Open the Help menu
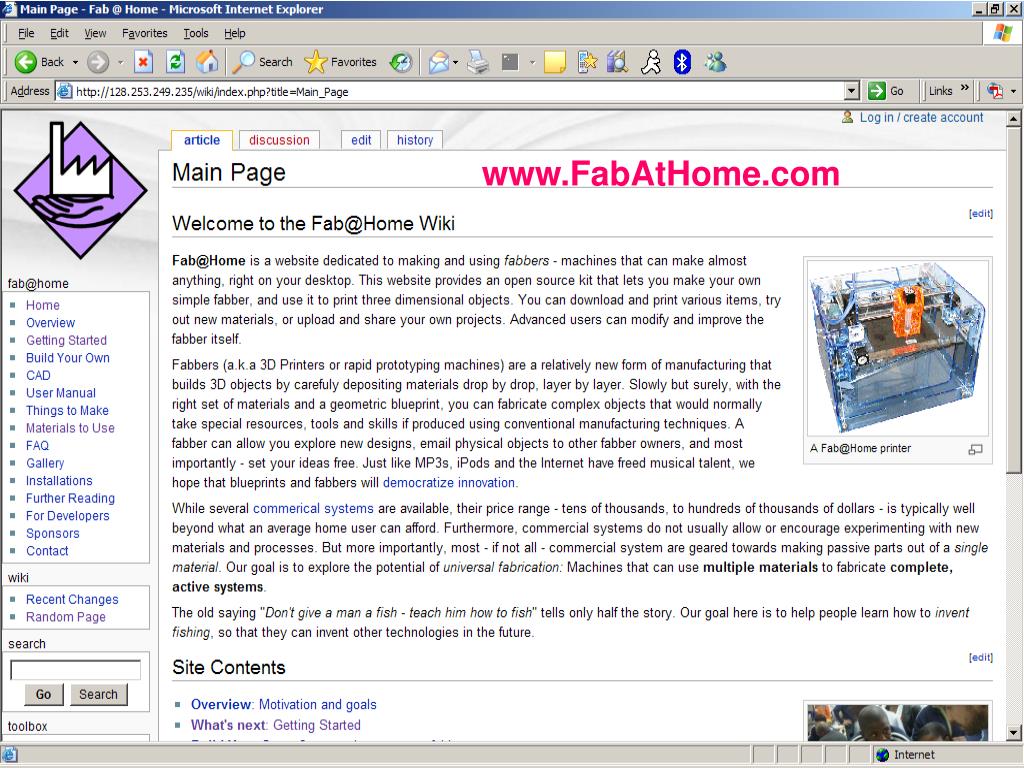Image resolution: width=1024 pixels, height=768 pixels. click(235, 33)
